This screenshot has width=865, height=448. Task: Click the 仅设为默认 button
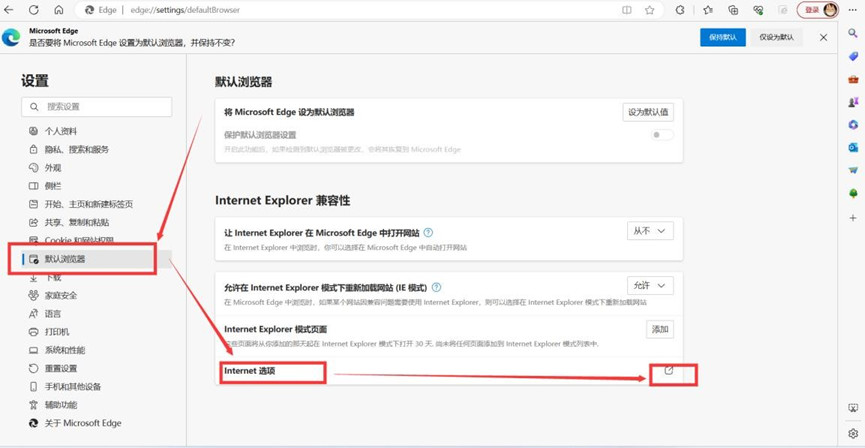click(776, 37)
